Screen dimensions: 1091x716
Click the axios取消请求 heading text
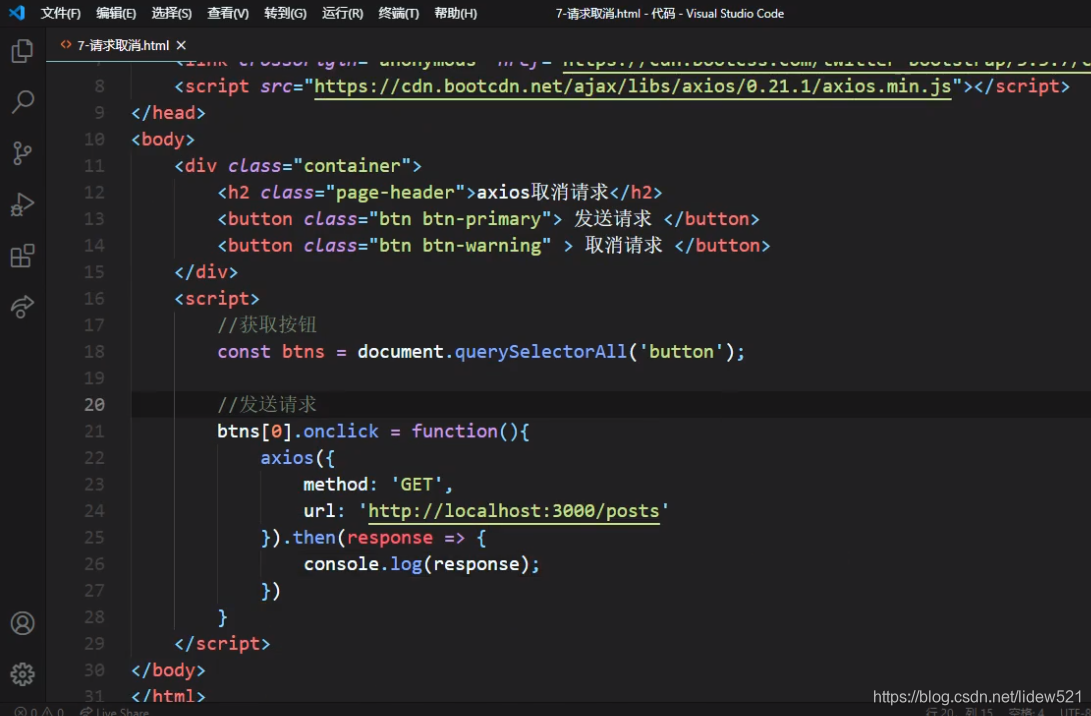(543, 192)
